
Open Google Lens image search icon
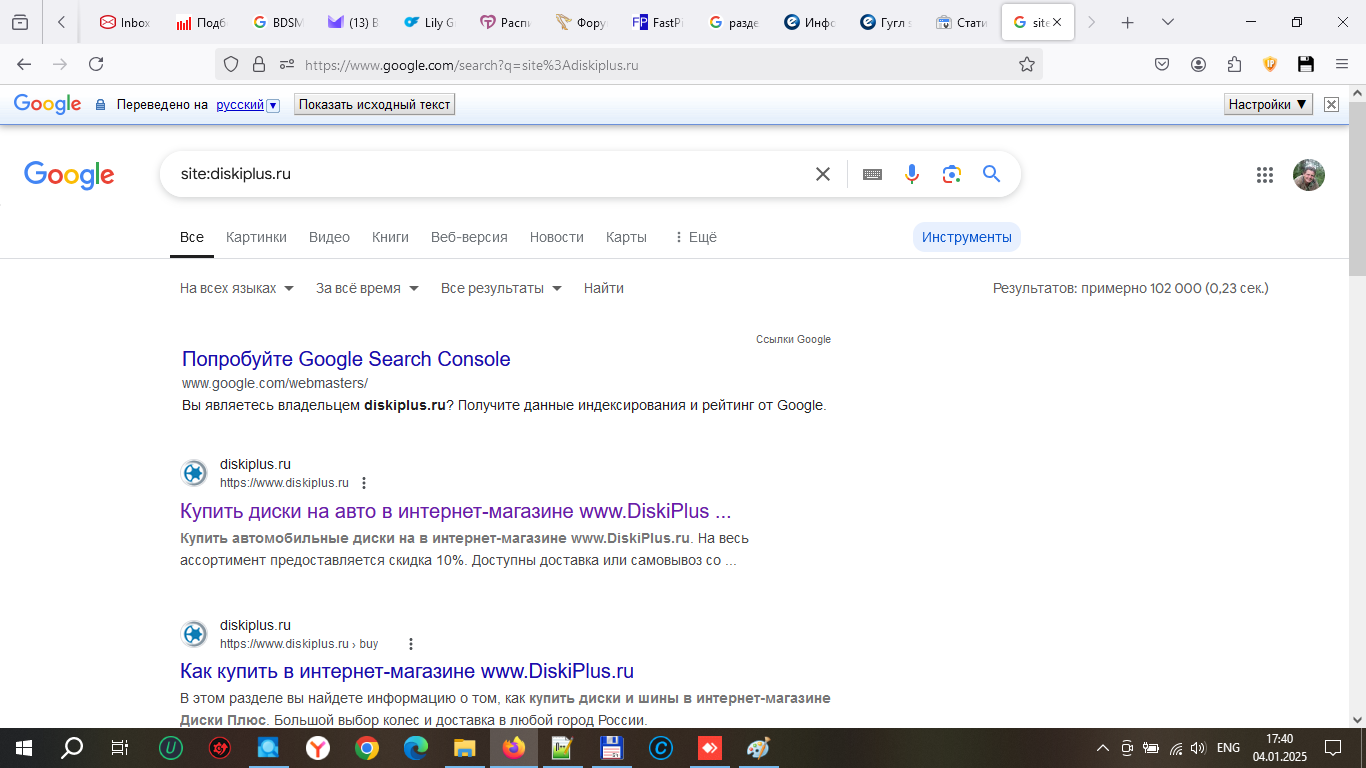pos(951,174)
